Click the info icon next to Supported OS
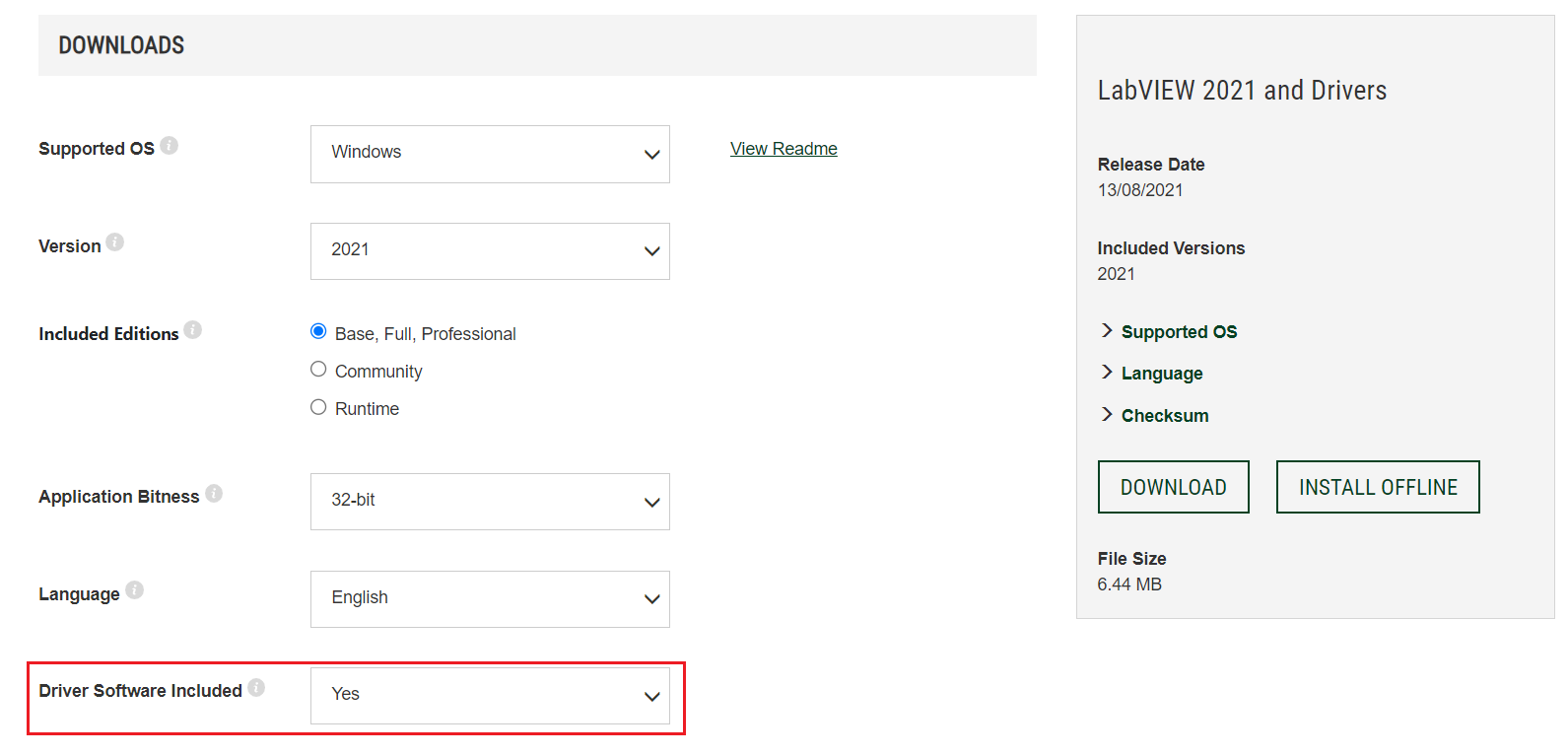 [x=170, y=146]
